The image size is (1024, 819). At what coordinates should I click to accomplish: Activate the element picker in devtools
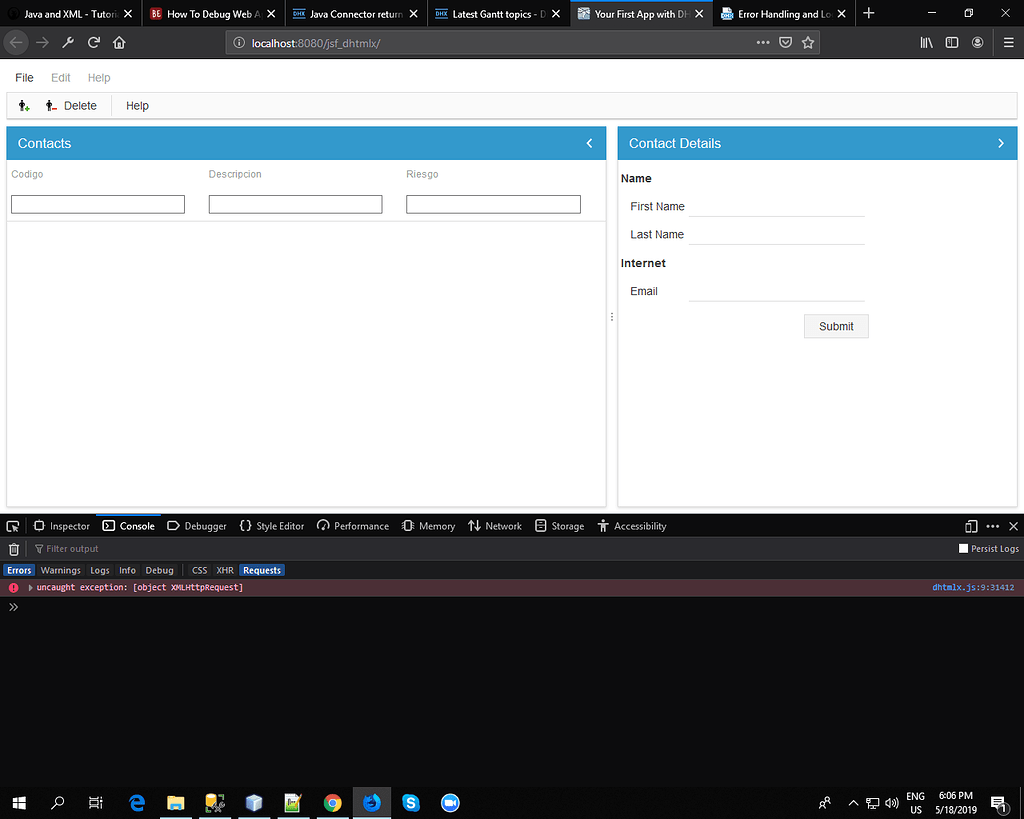13,525
